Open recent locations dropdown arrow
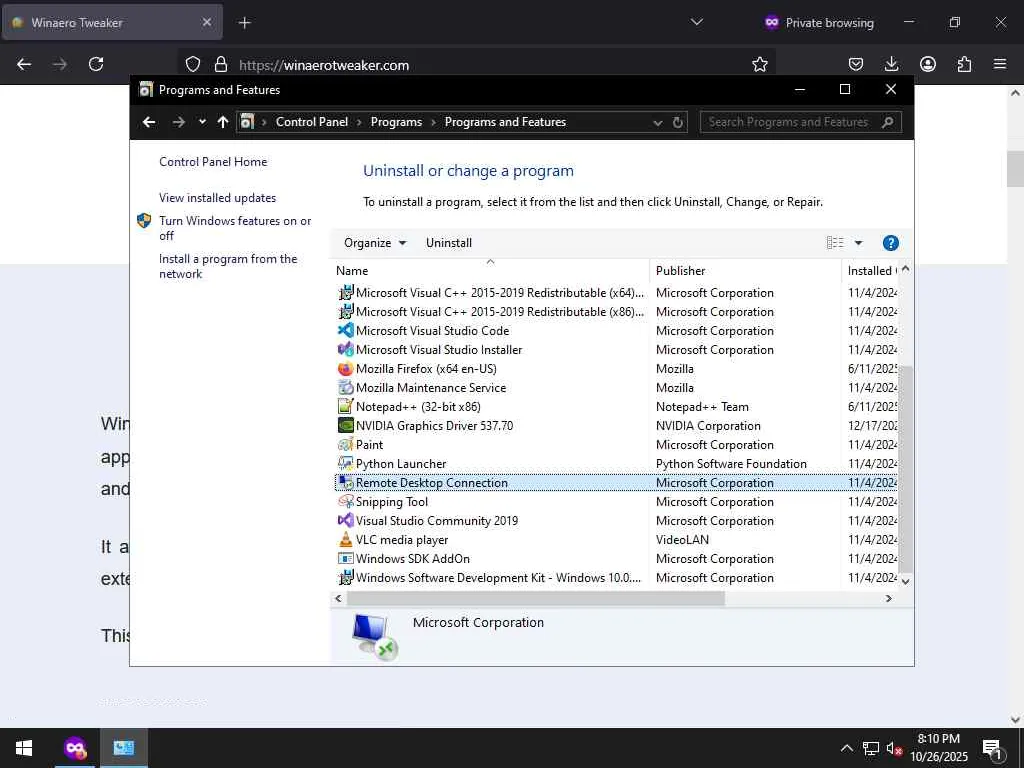This screenshot has width=1024, height=768. 202,121
